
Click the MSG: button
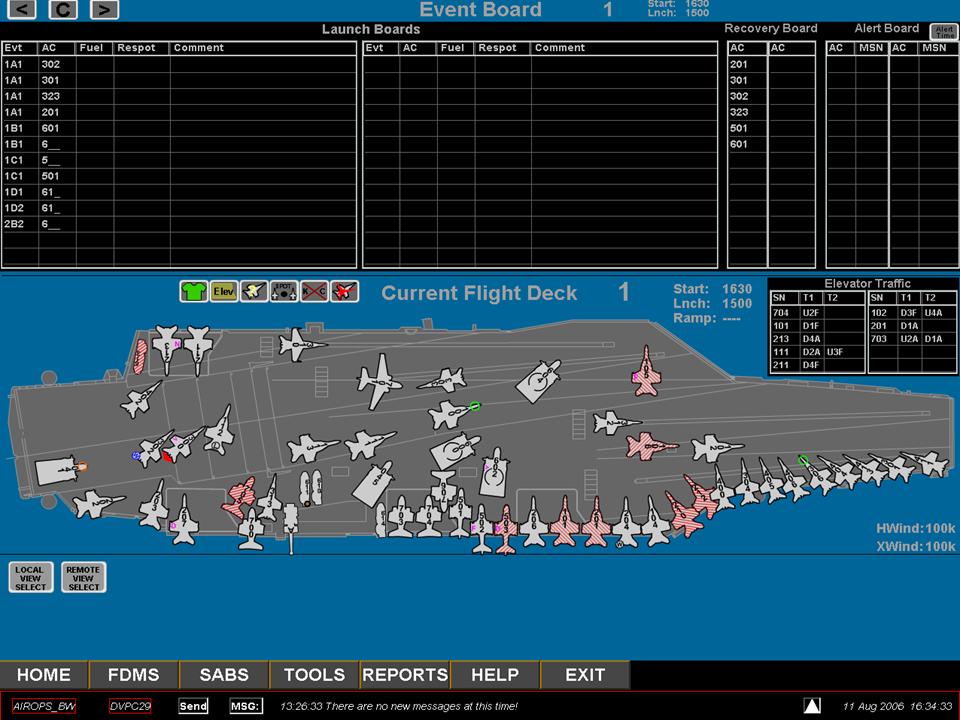click(x=245, y=706)
